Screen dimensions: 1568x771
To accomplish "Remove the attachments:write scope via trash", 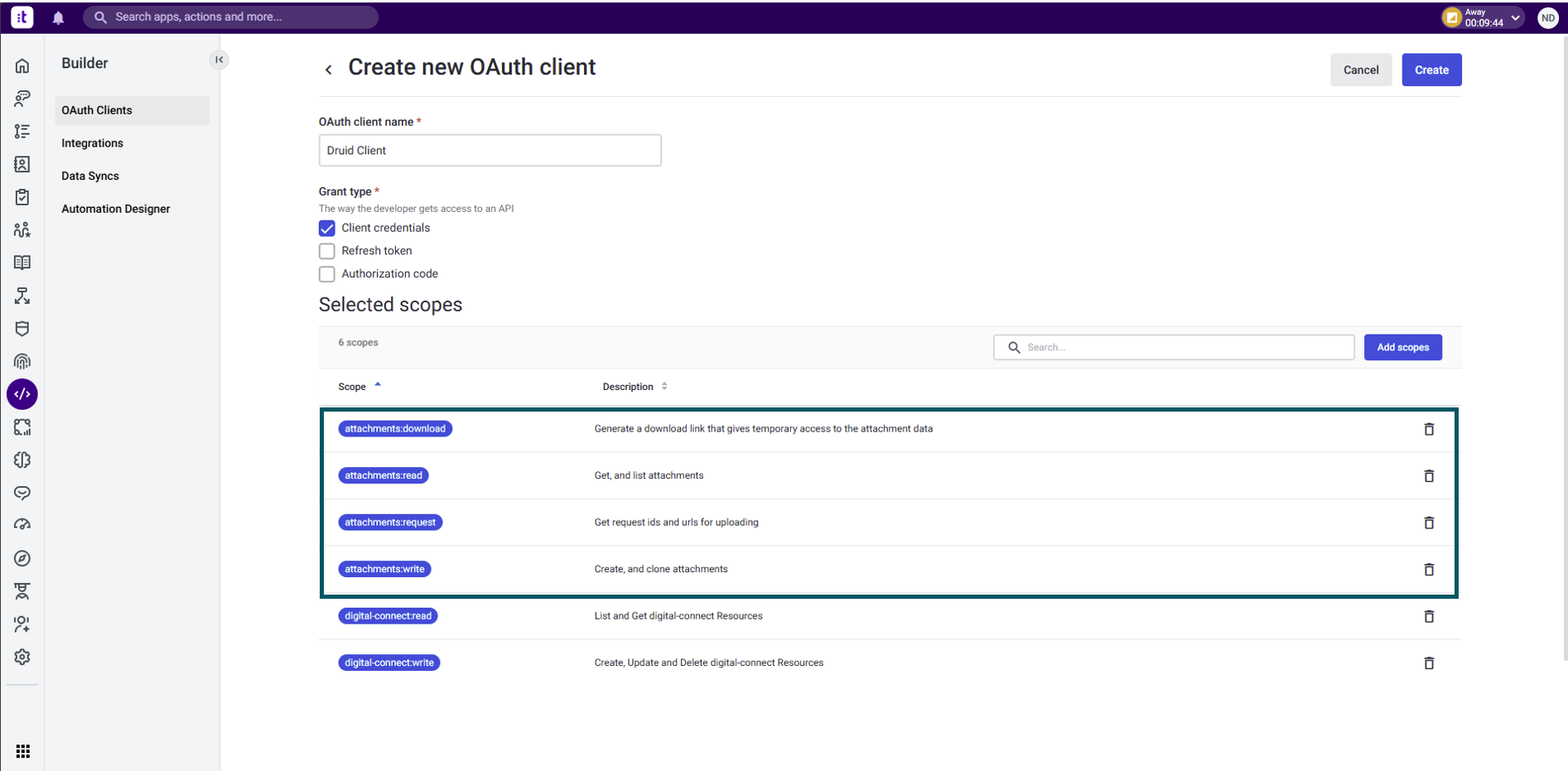I will (1429, 570).
